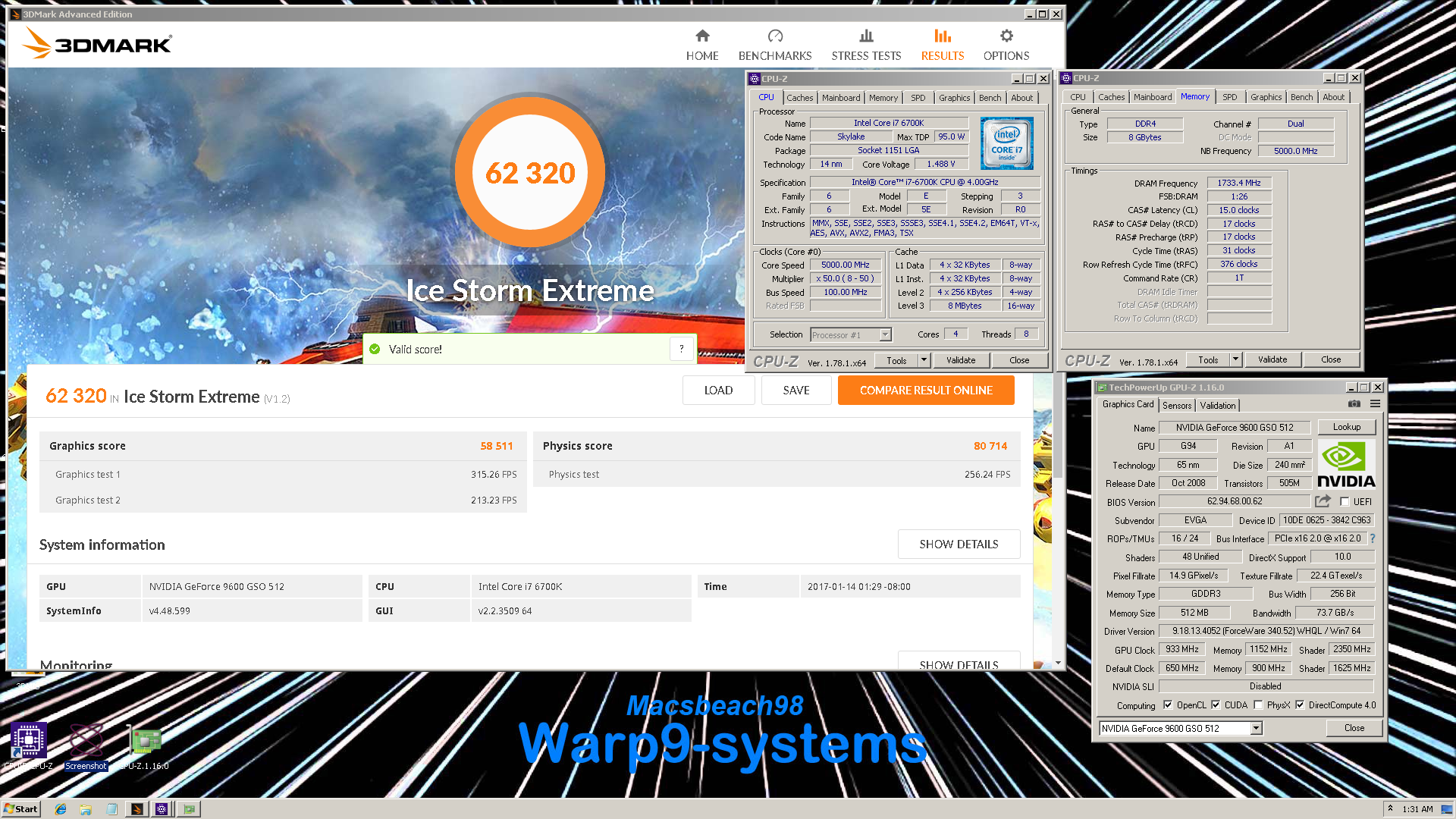Switch to GPU-Z taskbar button
The image size is (1456, 819).
click(x=189, y=809)
